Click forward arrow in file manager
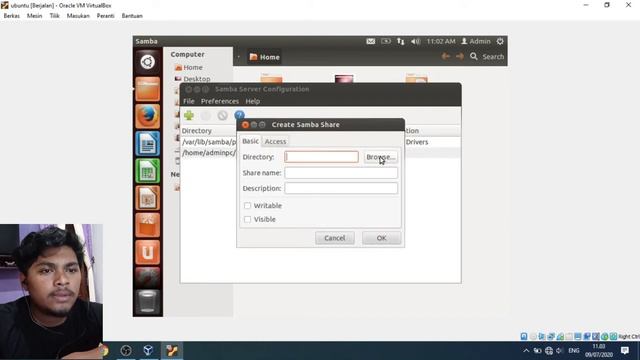 [460, 56]
